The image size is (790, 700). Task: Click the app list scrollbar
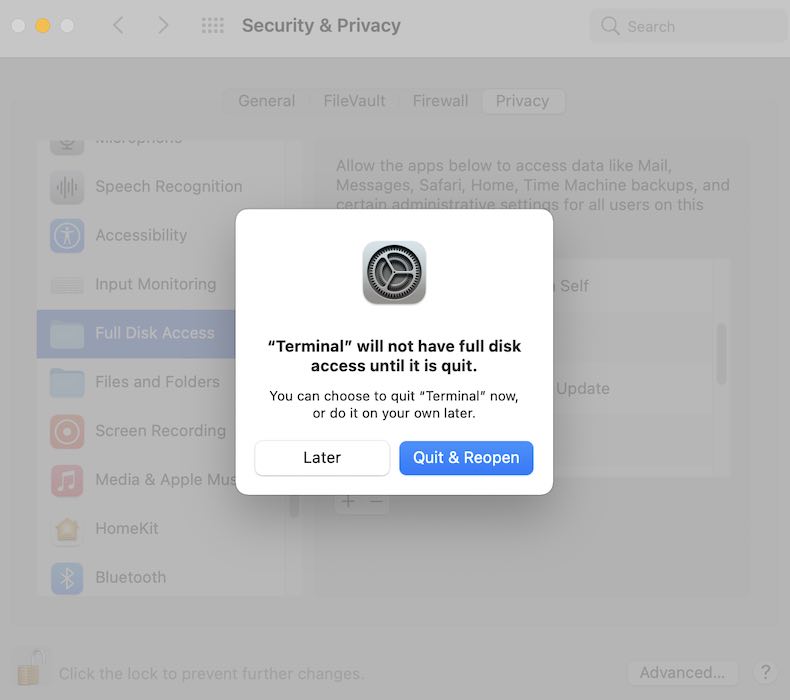[721, 353]
